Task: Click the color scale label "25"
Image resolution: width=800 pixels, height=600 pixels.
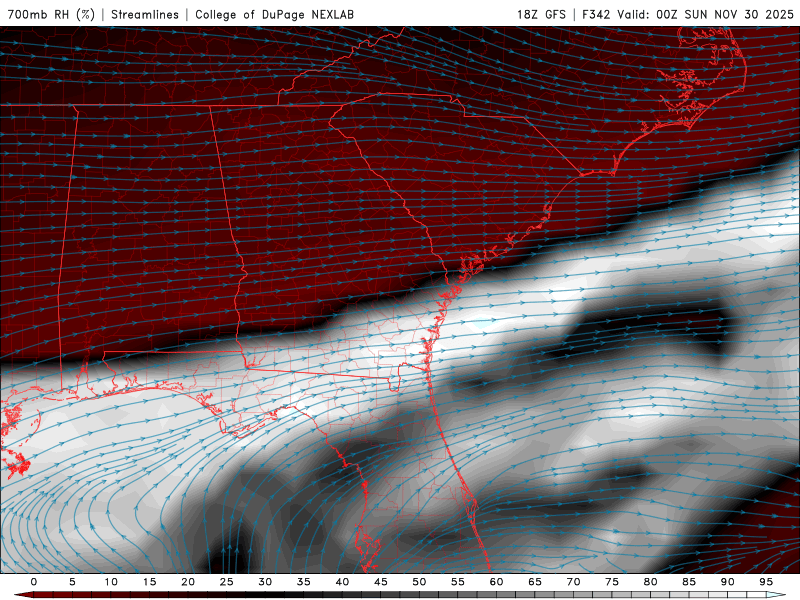Action: coord(227,582)
